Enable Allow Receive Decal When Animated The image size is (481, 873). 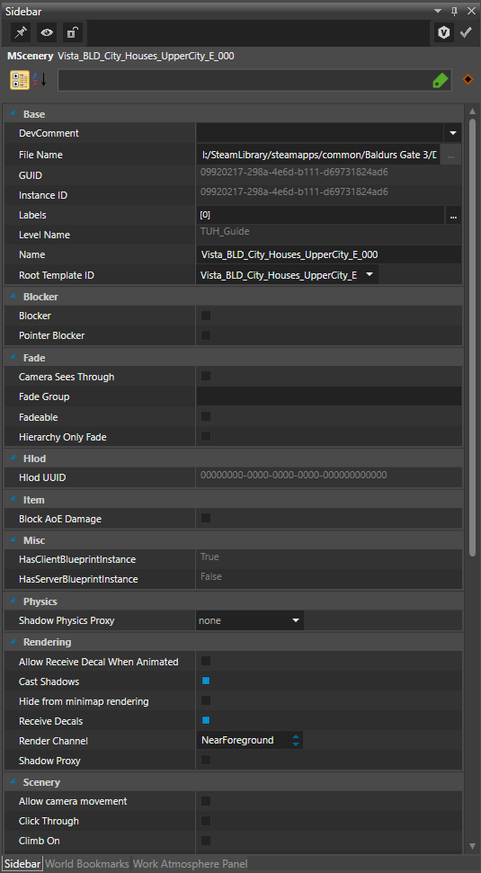coord(206,661)
